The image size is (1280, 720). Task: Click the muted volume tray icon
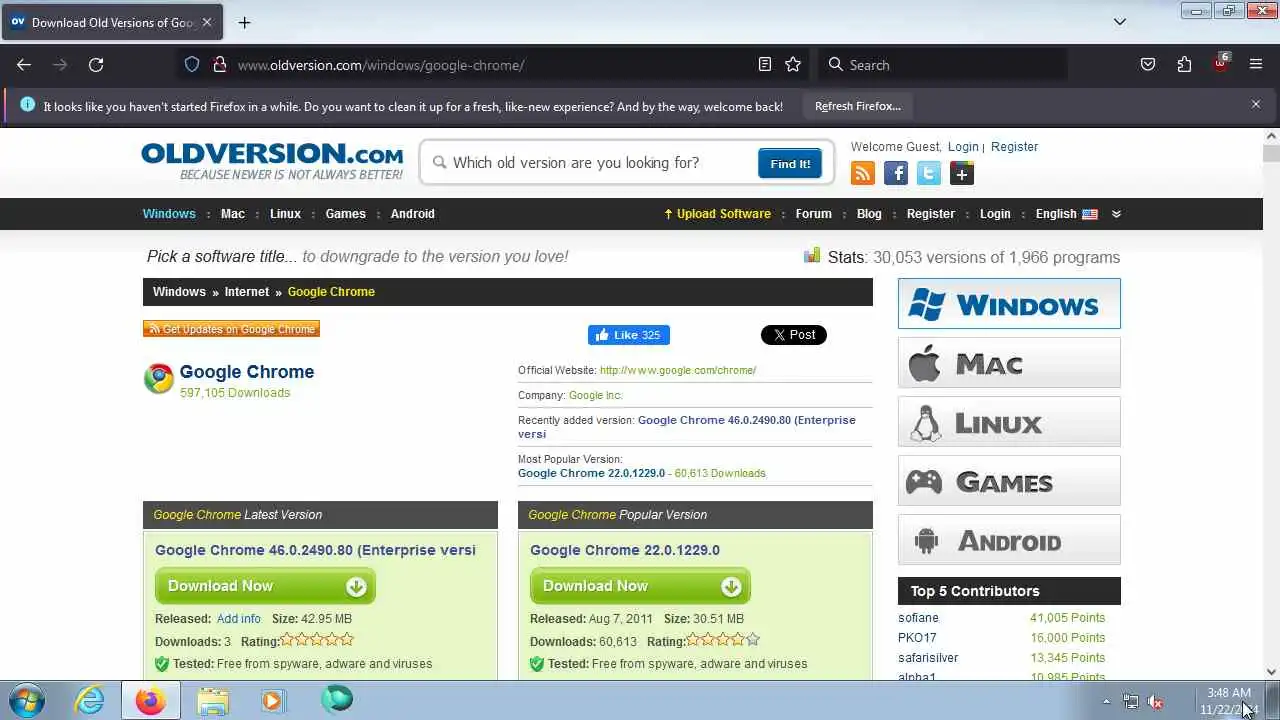[1155, 702]
